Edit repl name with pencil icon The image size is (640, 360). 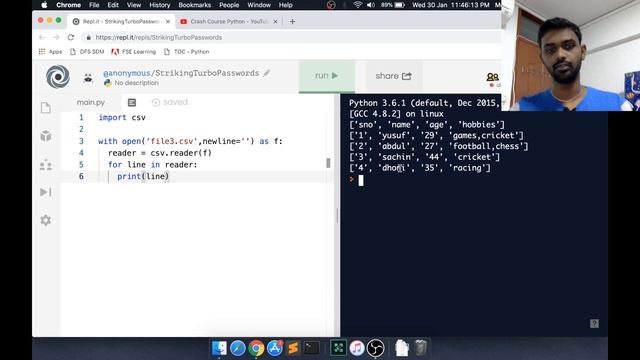(x=267, y=73)
